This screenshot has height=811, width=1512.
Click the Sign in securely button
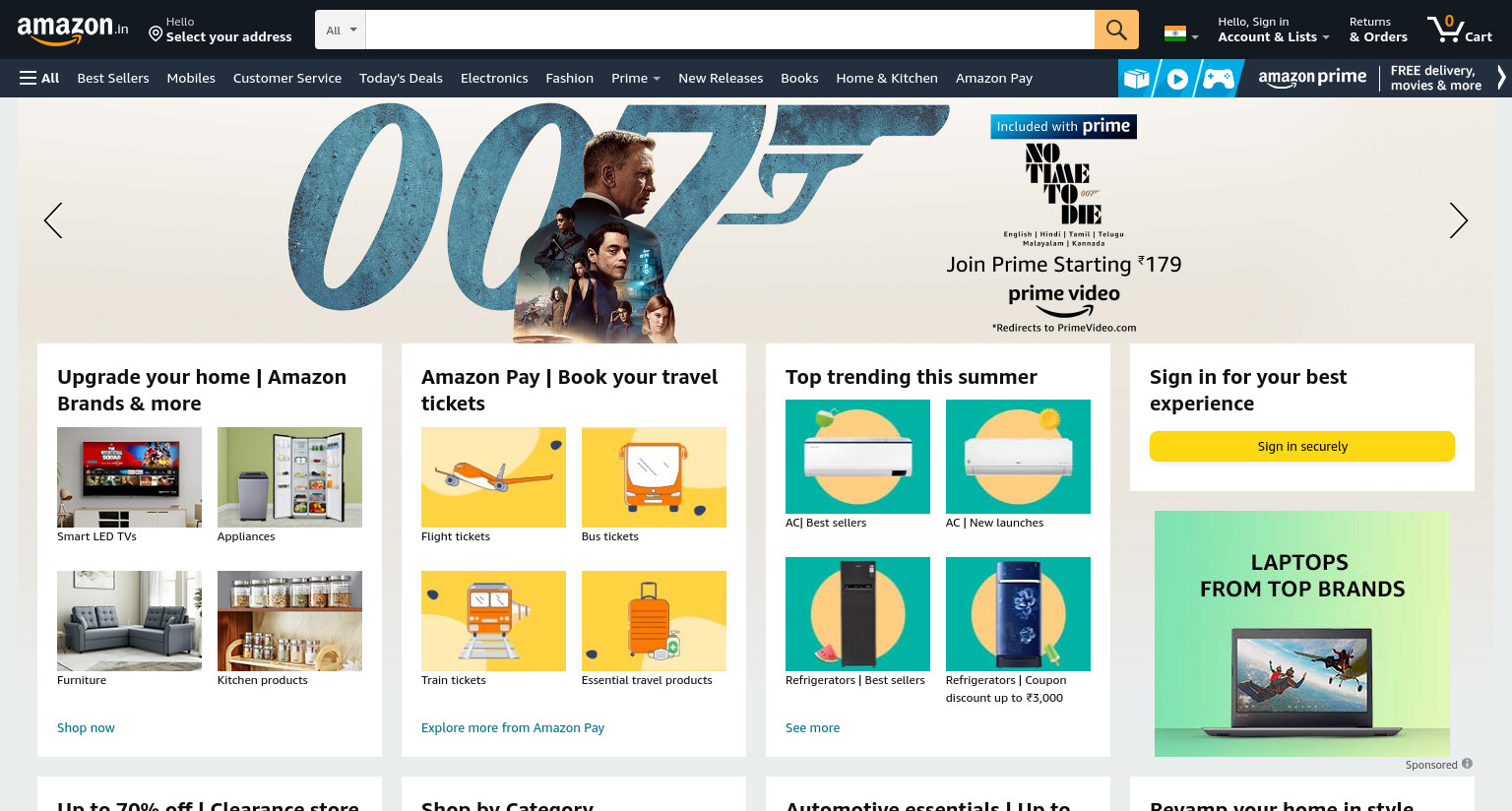tap(1301, 446)
